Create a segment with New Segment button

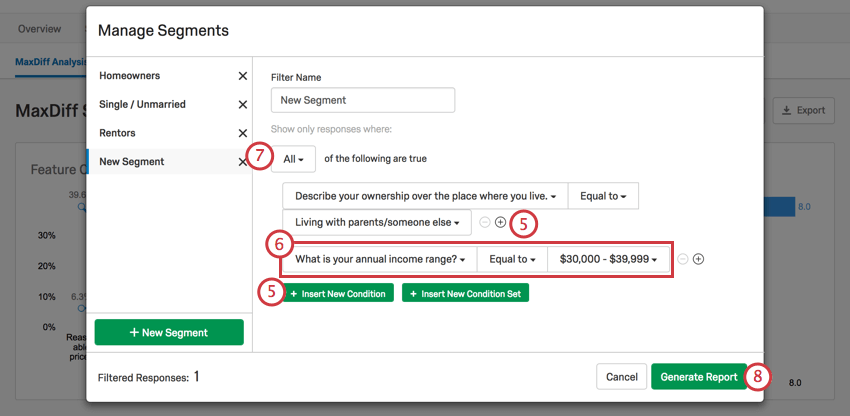coord(169,332)
